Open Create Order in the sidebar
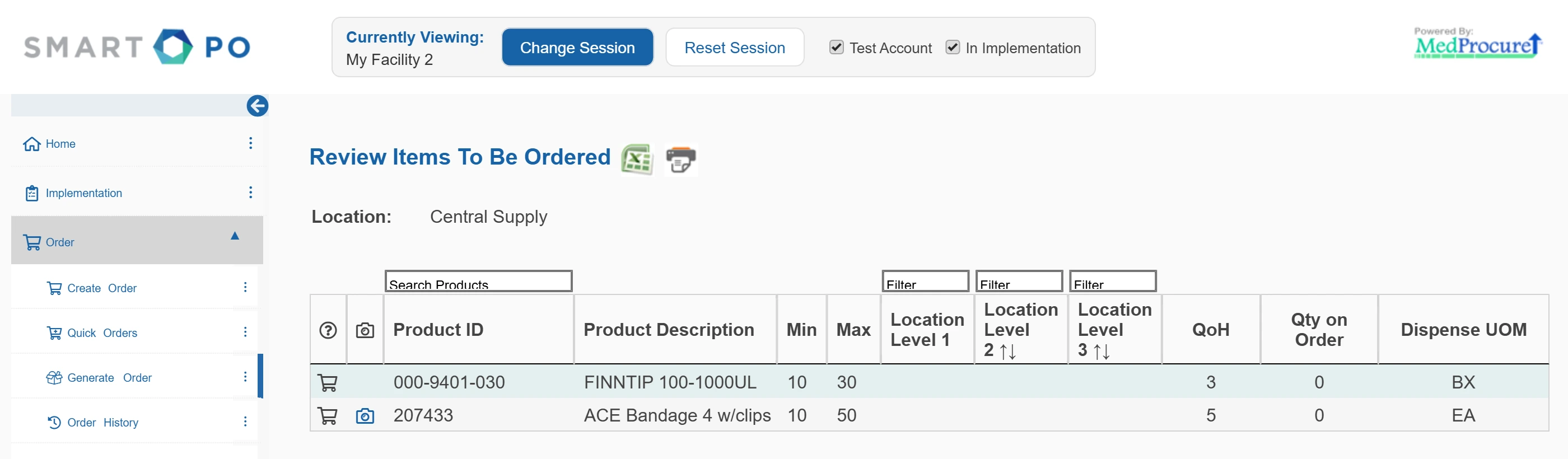Screen dimensions: 1568x459 click(102, 288)
